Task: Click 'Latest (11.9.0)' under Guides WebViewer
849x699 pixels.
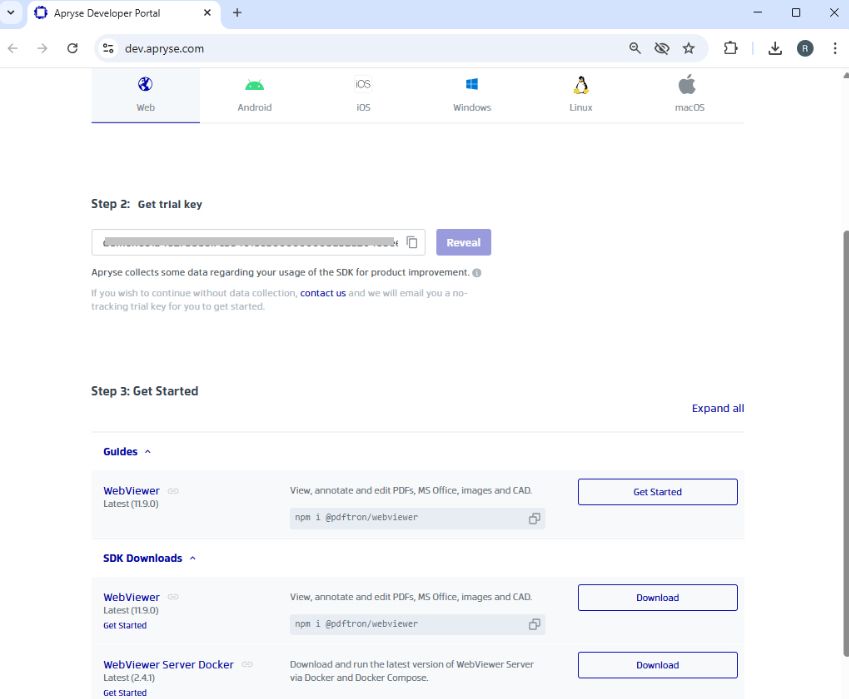Action: (131, 504)
